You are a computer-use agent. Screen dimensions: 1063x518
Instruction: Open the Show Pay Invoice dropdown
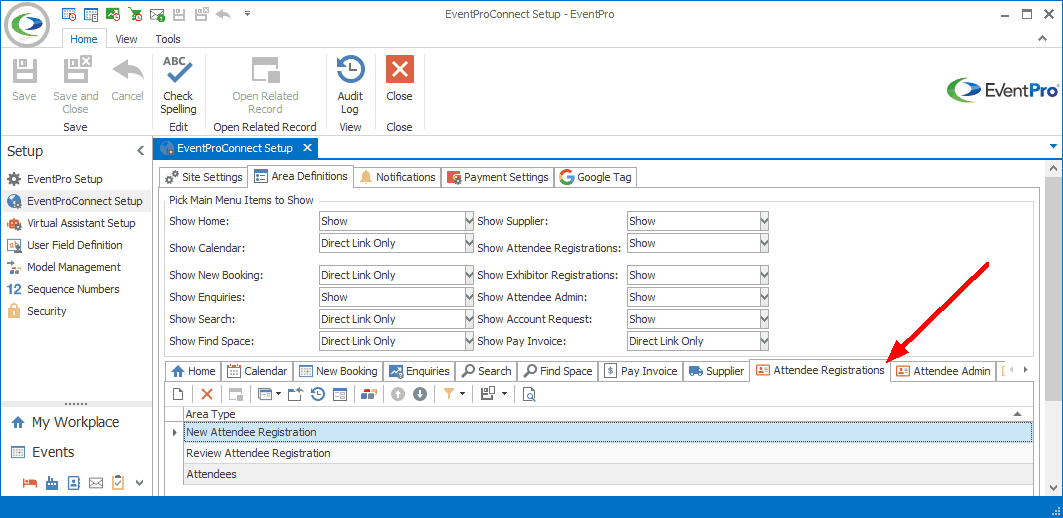[x=764, y=341]
